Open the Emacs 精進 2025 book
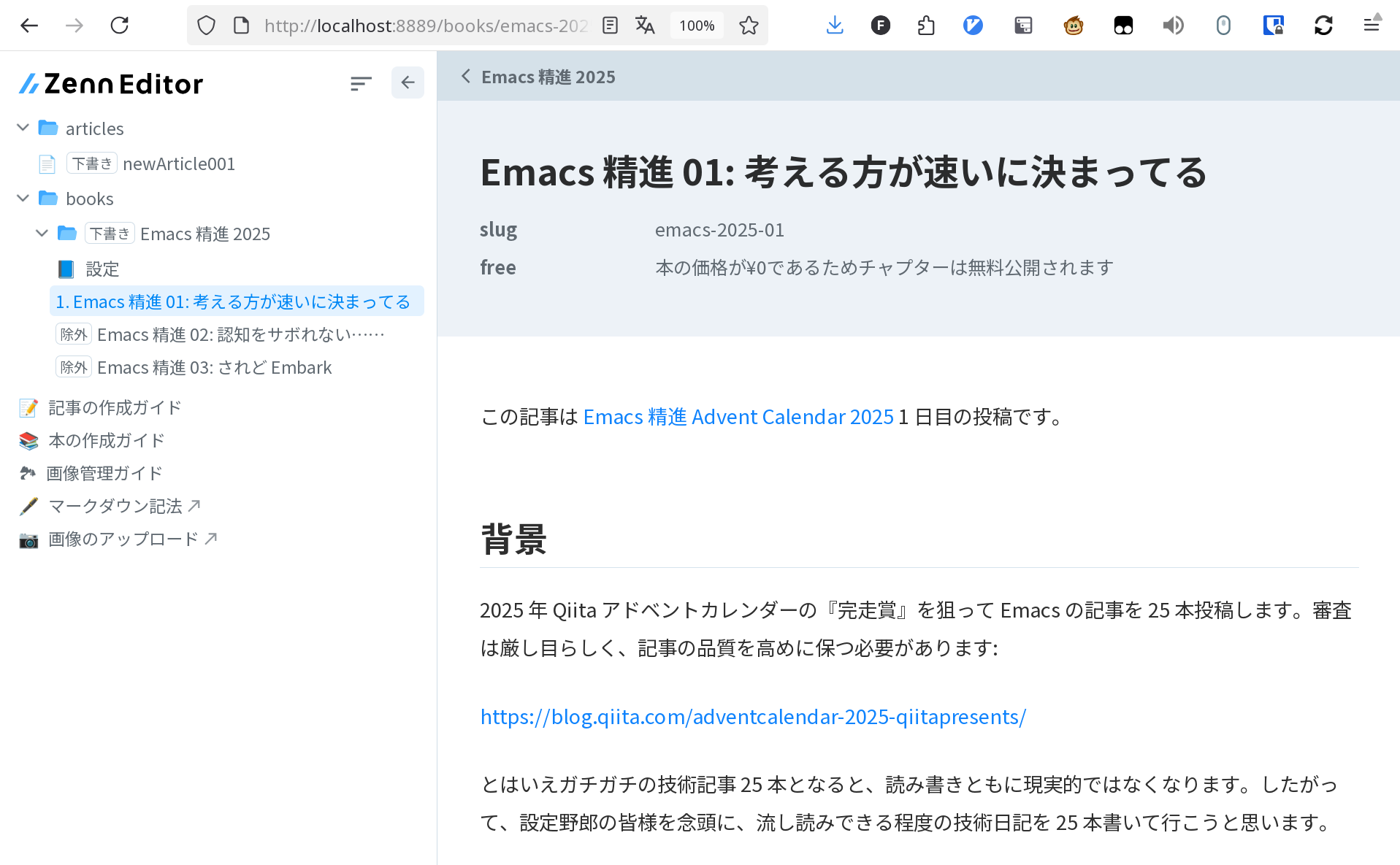Viewport: 1400px width, 865px height. [x=204, y=234]
